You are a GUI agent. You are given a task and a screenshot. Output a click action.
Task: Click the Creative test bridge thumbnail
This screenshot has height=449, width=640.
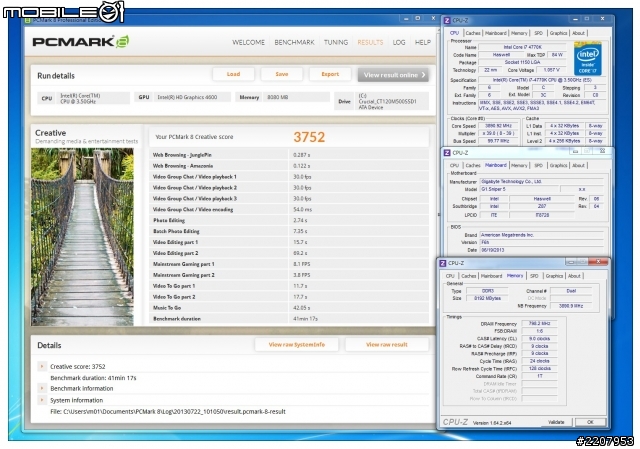[82, 237]
